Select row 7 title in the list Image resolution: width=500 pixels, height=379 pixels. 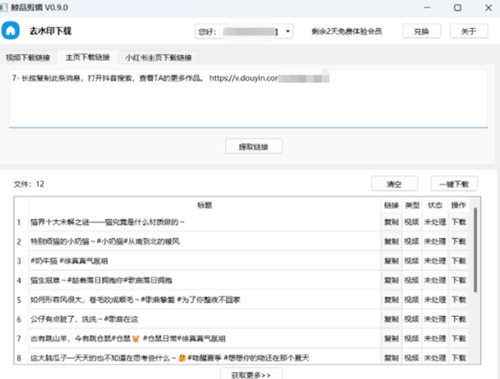click(x=128, y=339)
